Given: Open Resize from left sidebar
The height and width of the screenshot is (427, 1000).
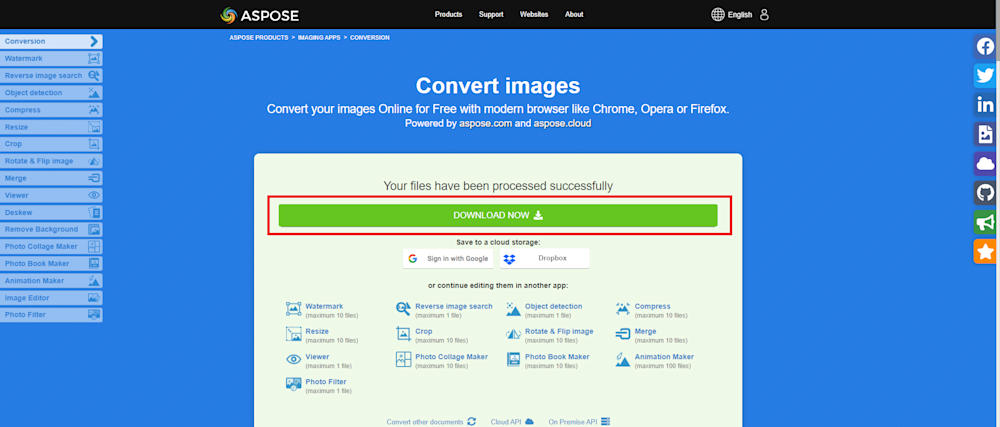Looking at the screenshot, I should (x=51, y=127).
